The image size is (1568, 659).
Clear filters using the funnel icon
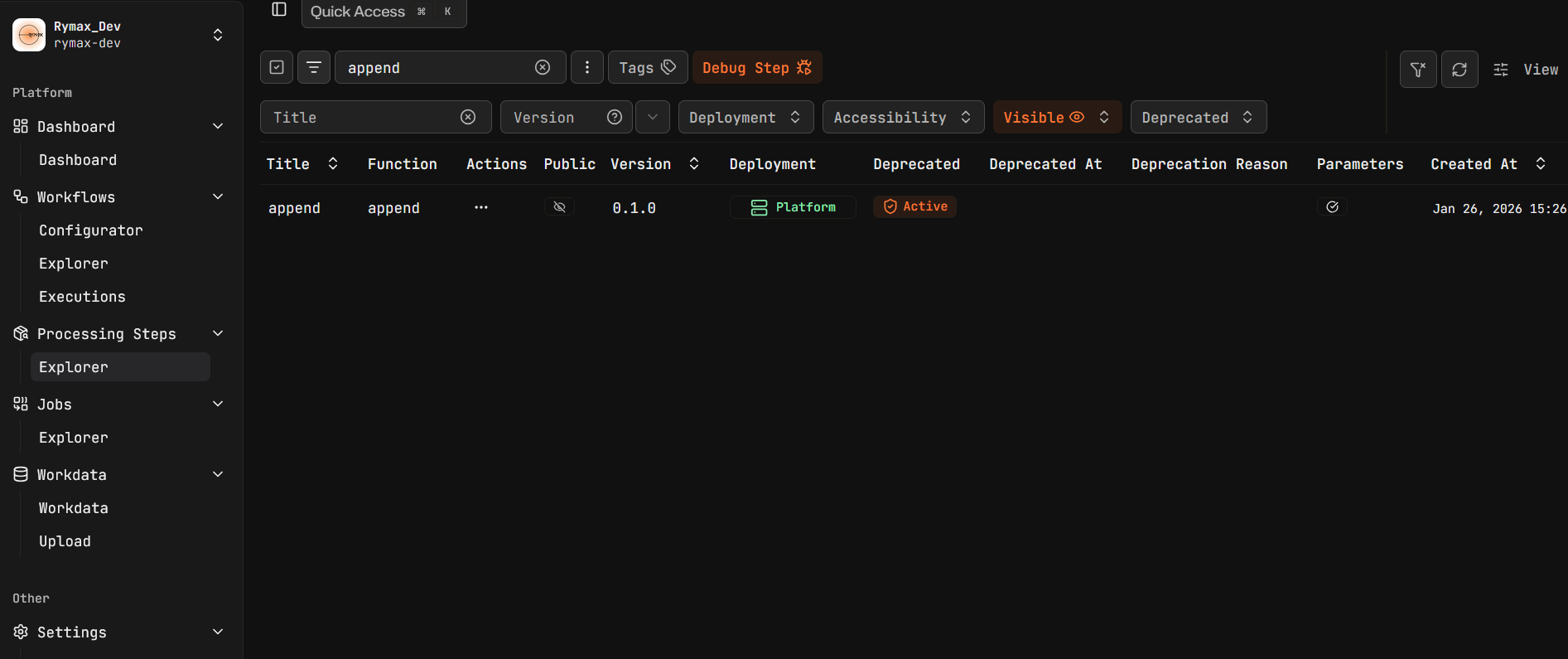point(1418,70)
